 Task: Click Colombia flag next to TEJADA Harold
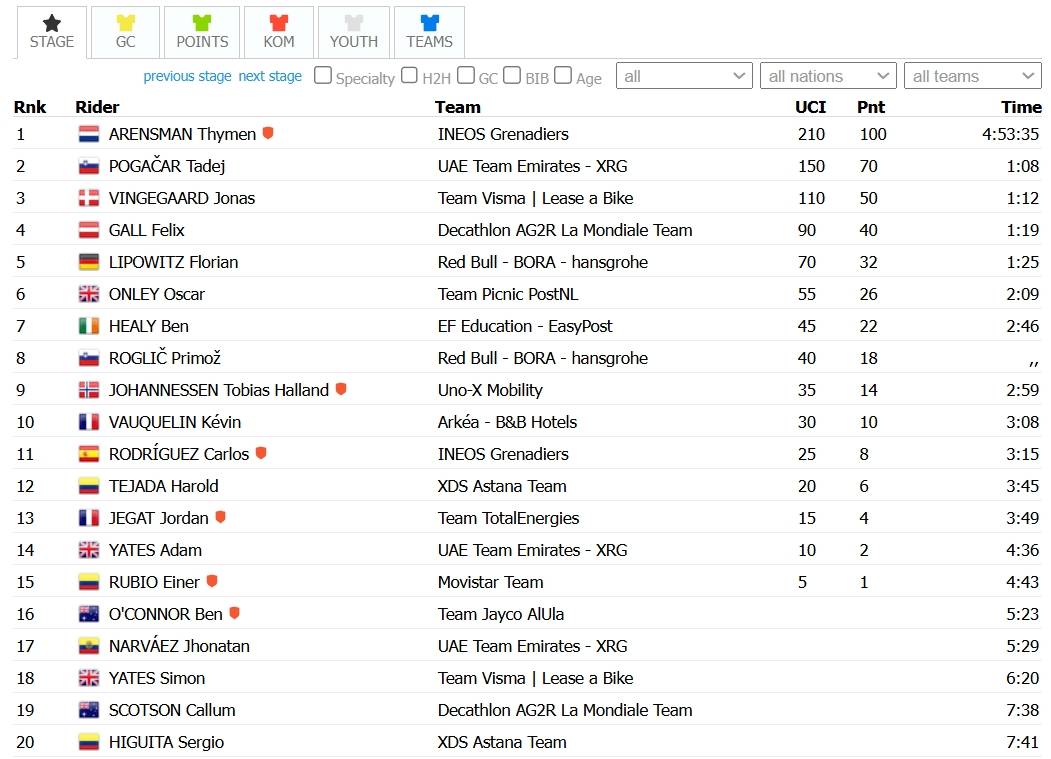(88, 486)
